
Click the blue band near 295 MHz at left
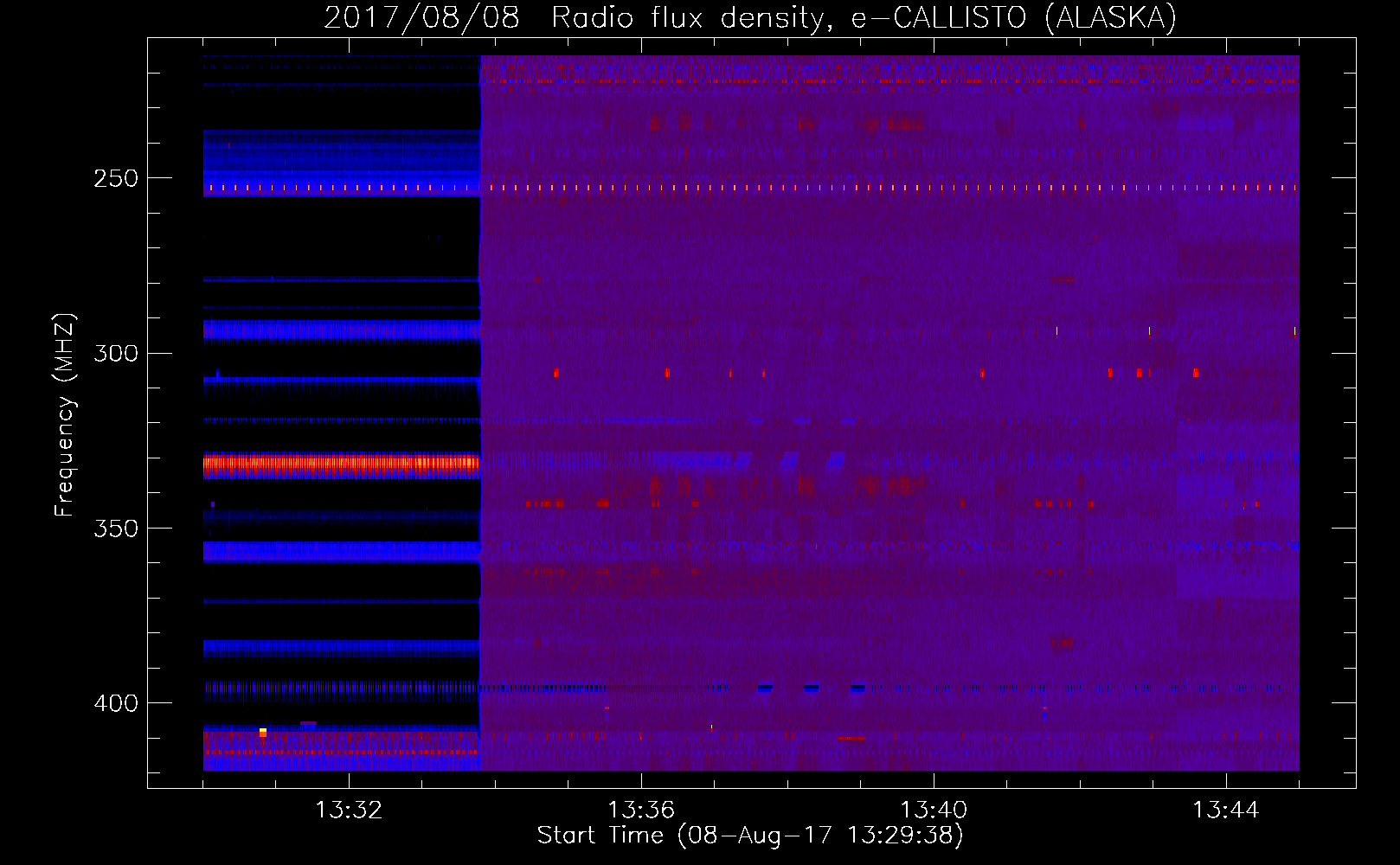[x=342, y=330]
